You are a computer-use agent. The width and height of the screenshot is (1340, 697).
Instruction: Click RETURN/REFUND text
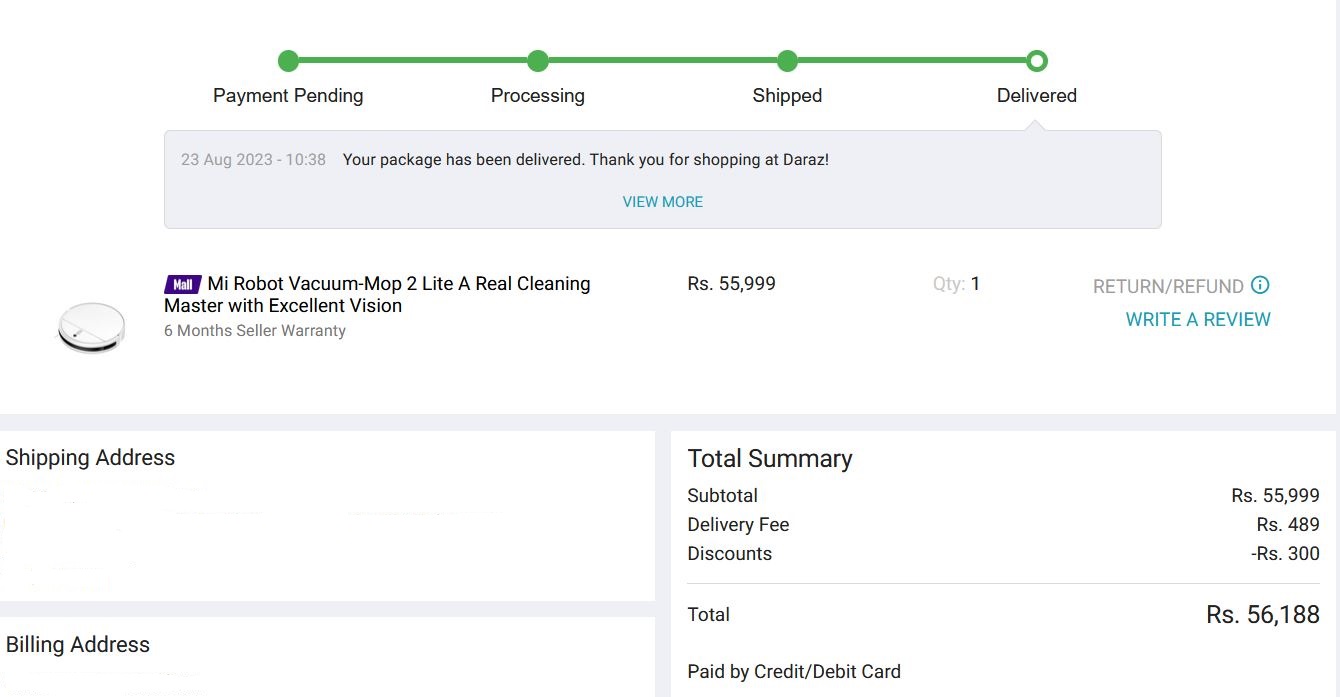pos(1168,287)
